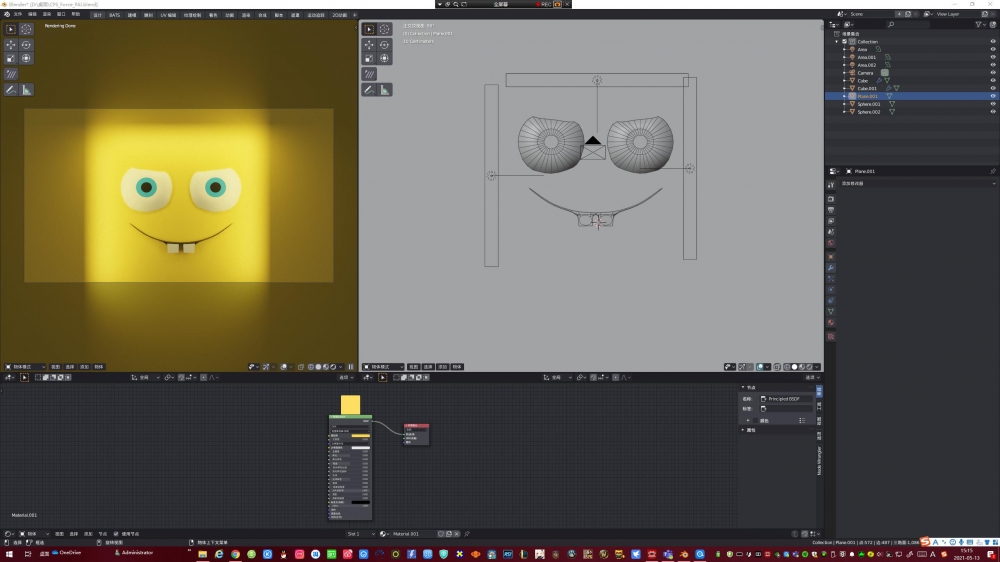Screen dimensions: 1000x562
Task: Select the Select Box tool in right viewport
Action: (369, 29)
